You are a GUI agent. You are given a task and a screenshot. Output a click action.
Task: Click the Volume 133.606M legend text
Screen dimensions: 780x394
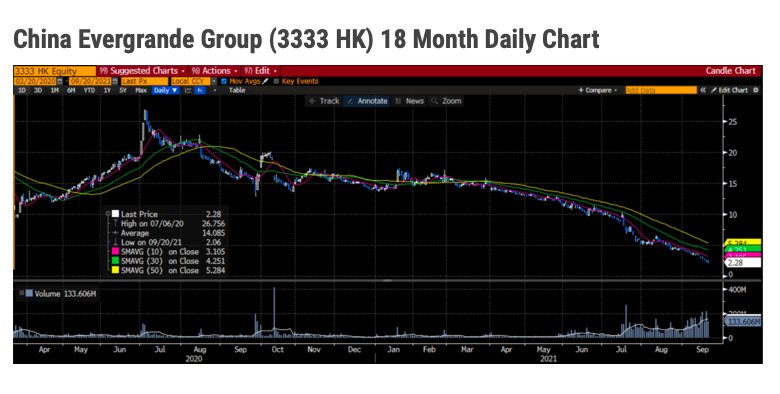click(x=65, y=294)
